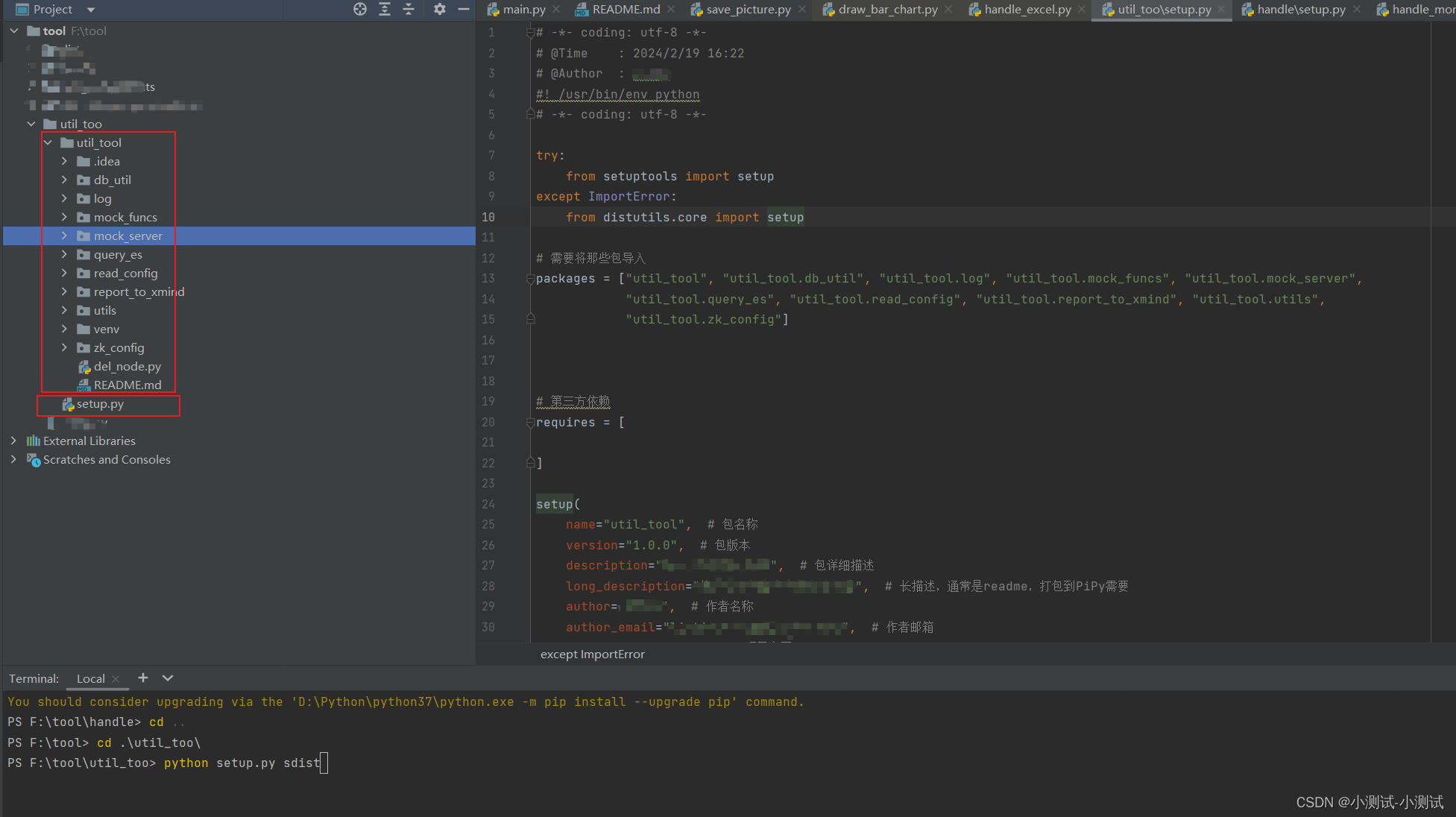Expand the read_config folder
The width and height of the screenshot is (1456, 817).
tap(64, 273)
